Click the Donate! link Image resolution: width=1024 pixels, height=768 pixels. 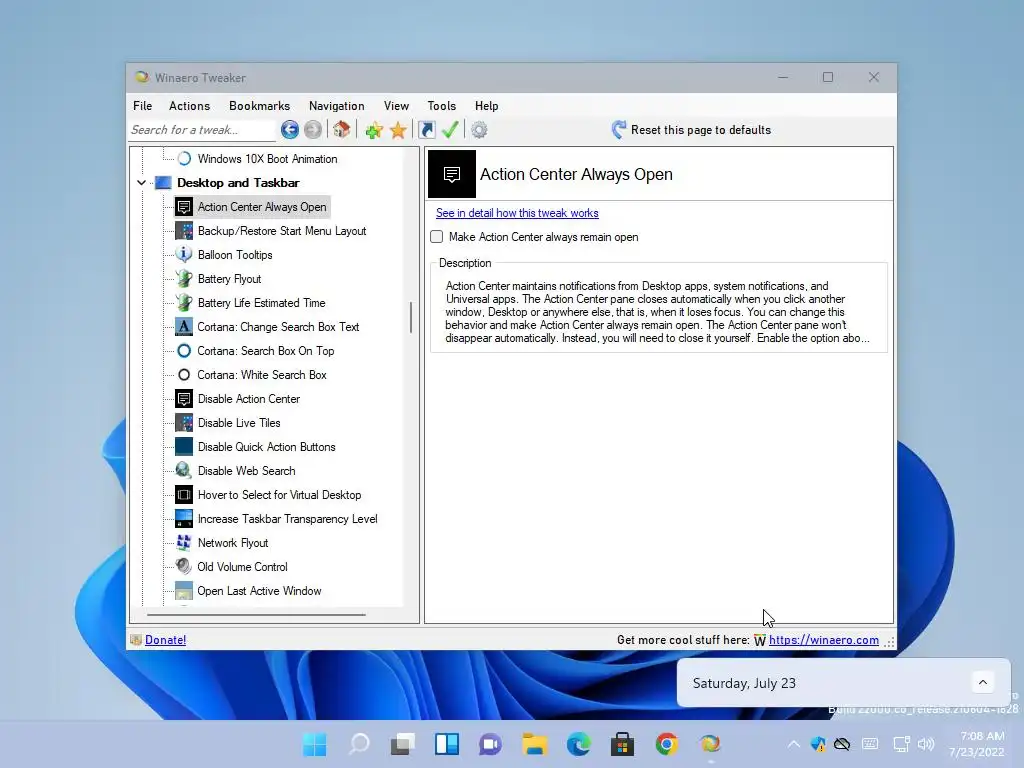pyautogui.click(x=165, y=640)
